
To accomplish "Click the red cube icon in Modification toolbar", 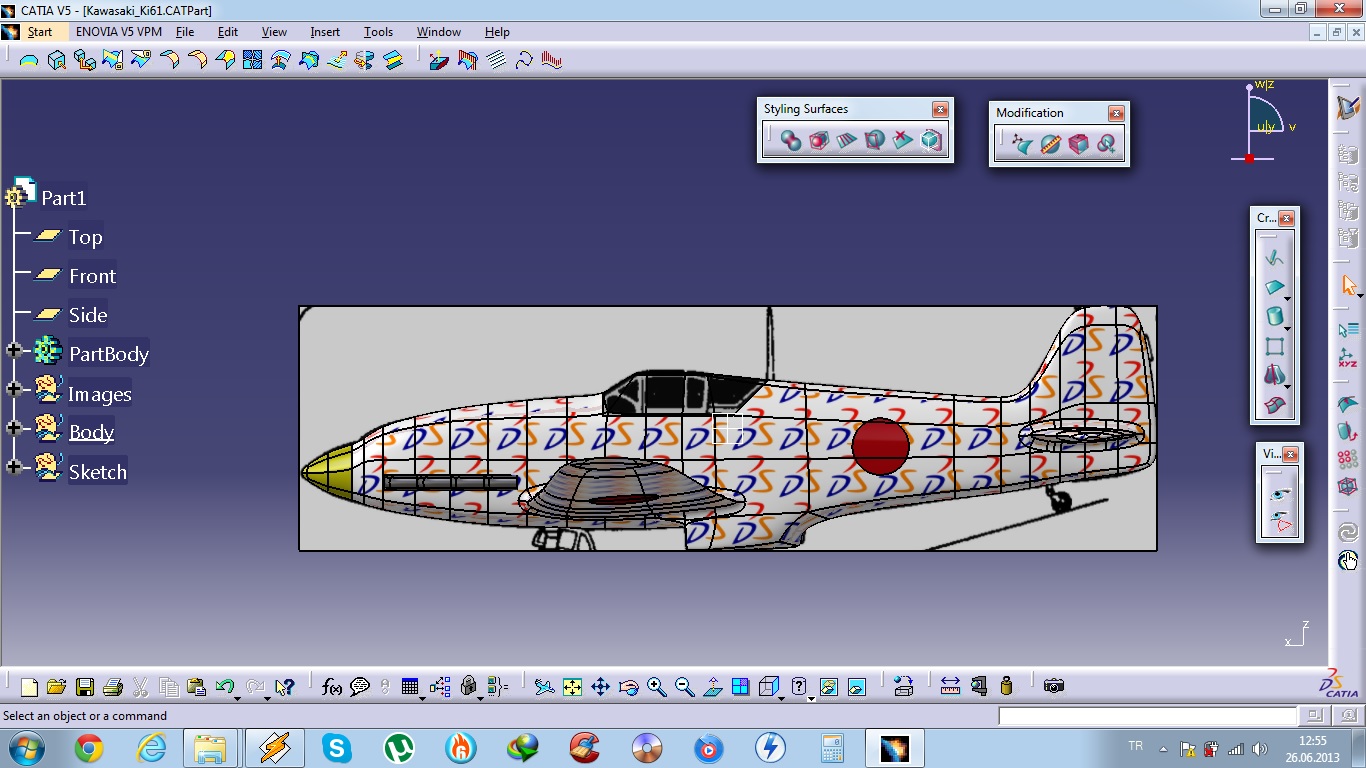I will (1078, 145).
